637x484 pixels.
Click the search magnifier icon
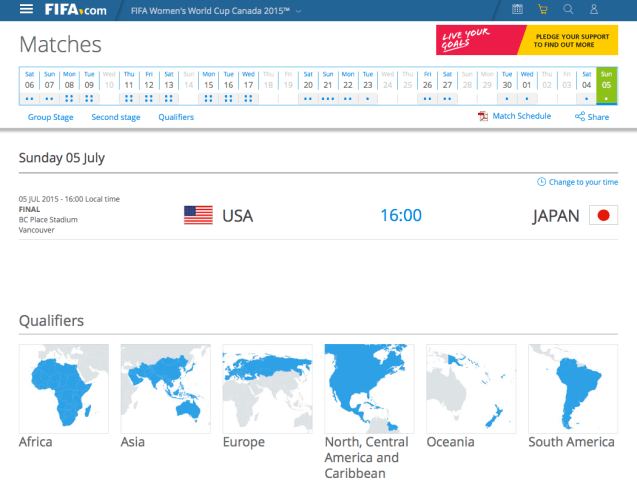[568, 9]
